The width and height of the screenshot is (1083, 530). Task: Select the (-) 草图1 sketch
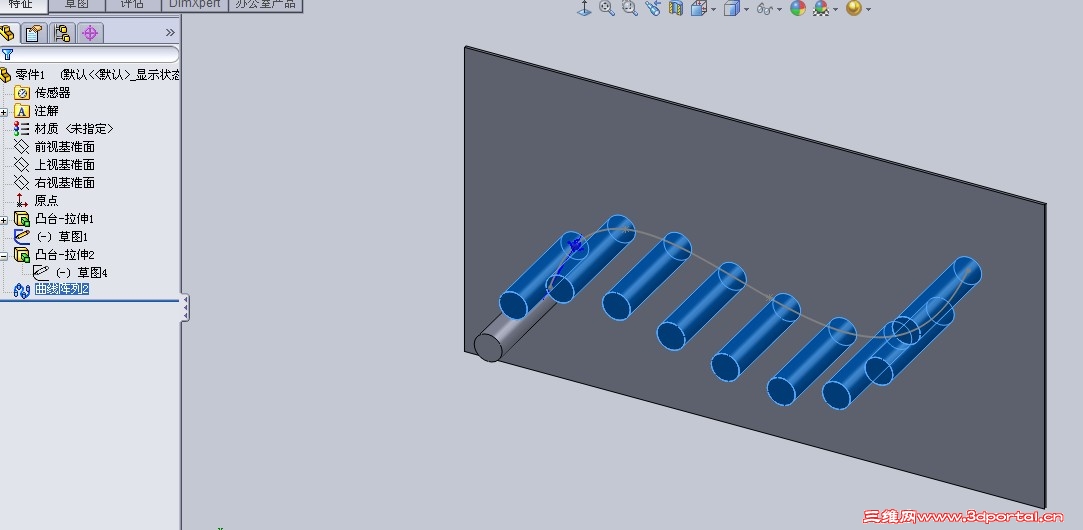tap(62, 236)
